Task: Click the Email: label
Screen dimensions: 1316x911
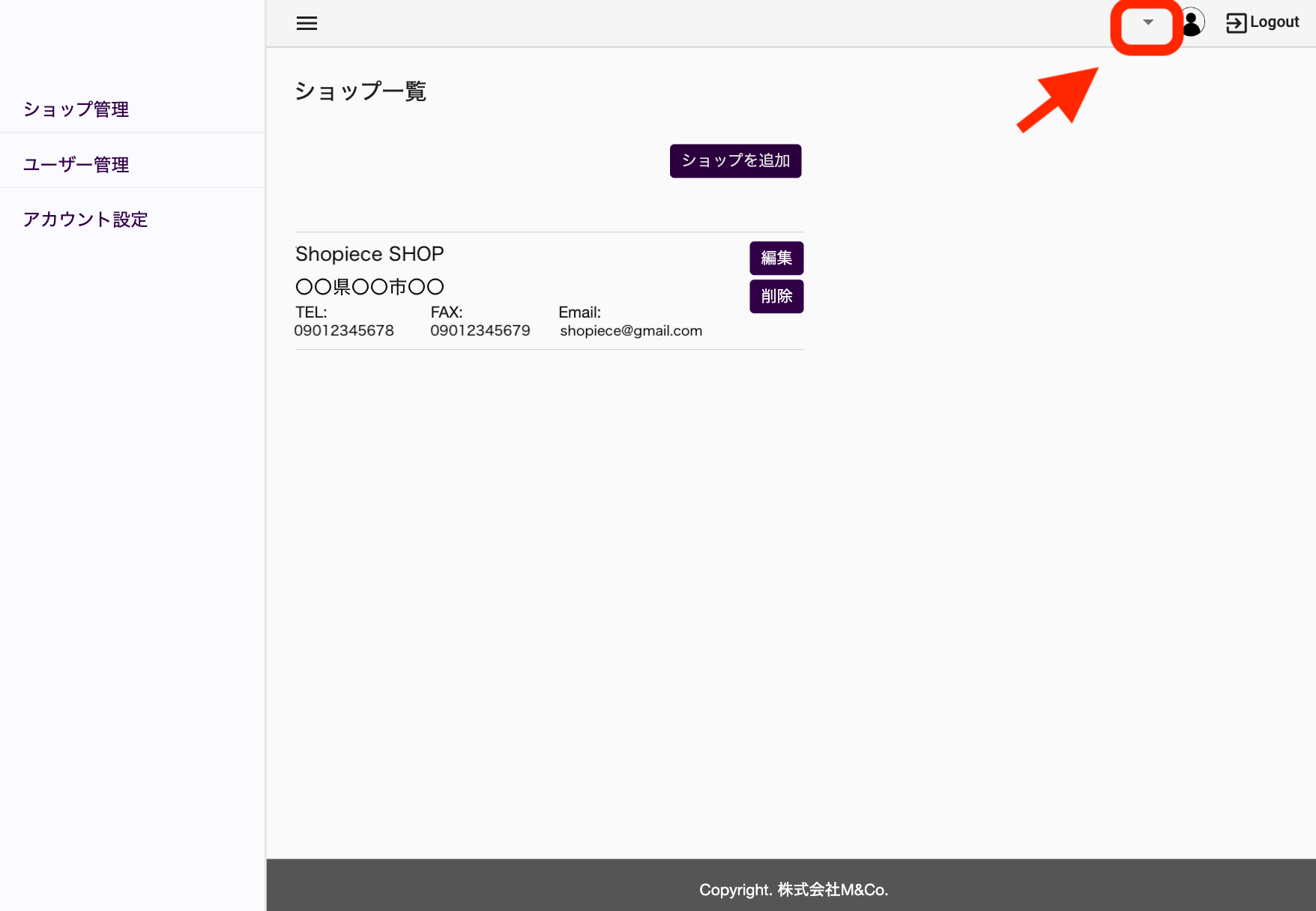Action: click(x=579, y=312)
